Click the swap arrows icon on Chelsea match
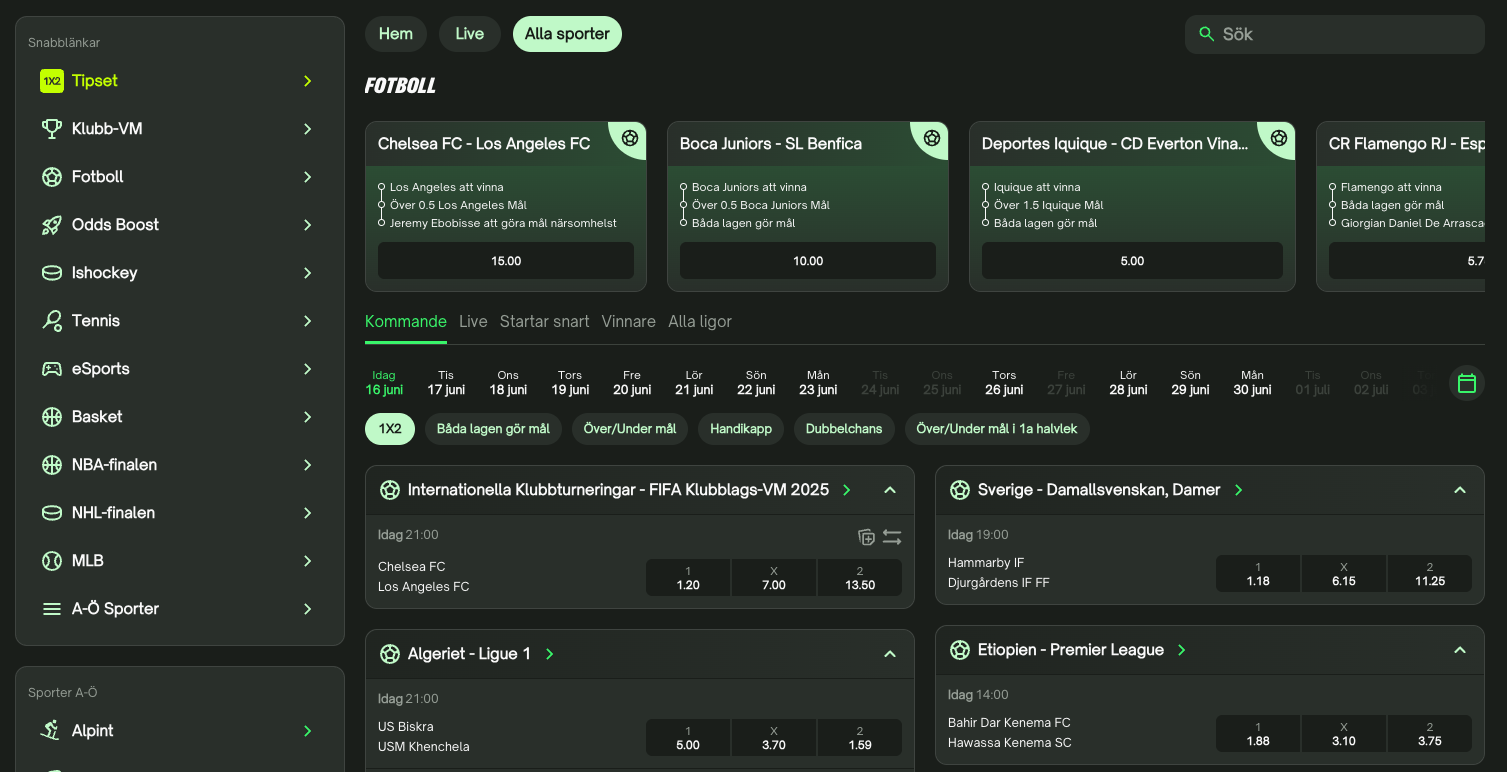The image size is (1507, 772). (x=892, y=537)
